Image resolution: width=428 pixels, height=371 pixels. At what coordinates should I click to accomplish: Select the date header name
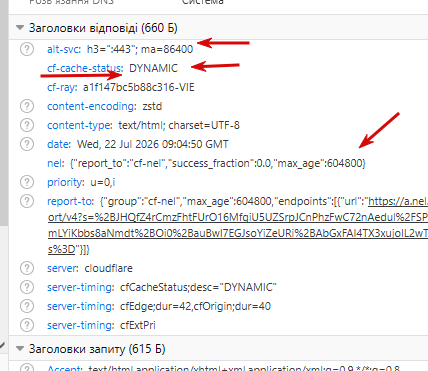click(59, 144)
